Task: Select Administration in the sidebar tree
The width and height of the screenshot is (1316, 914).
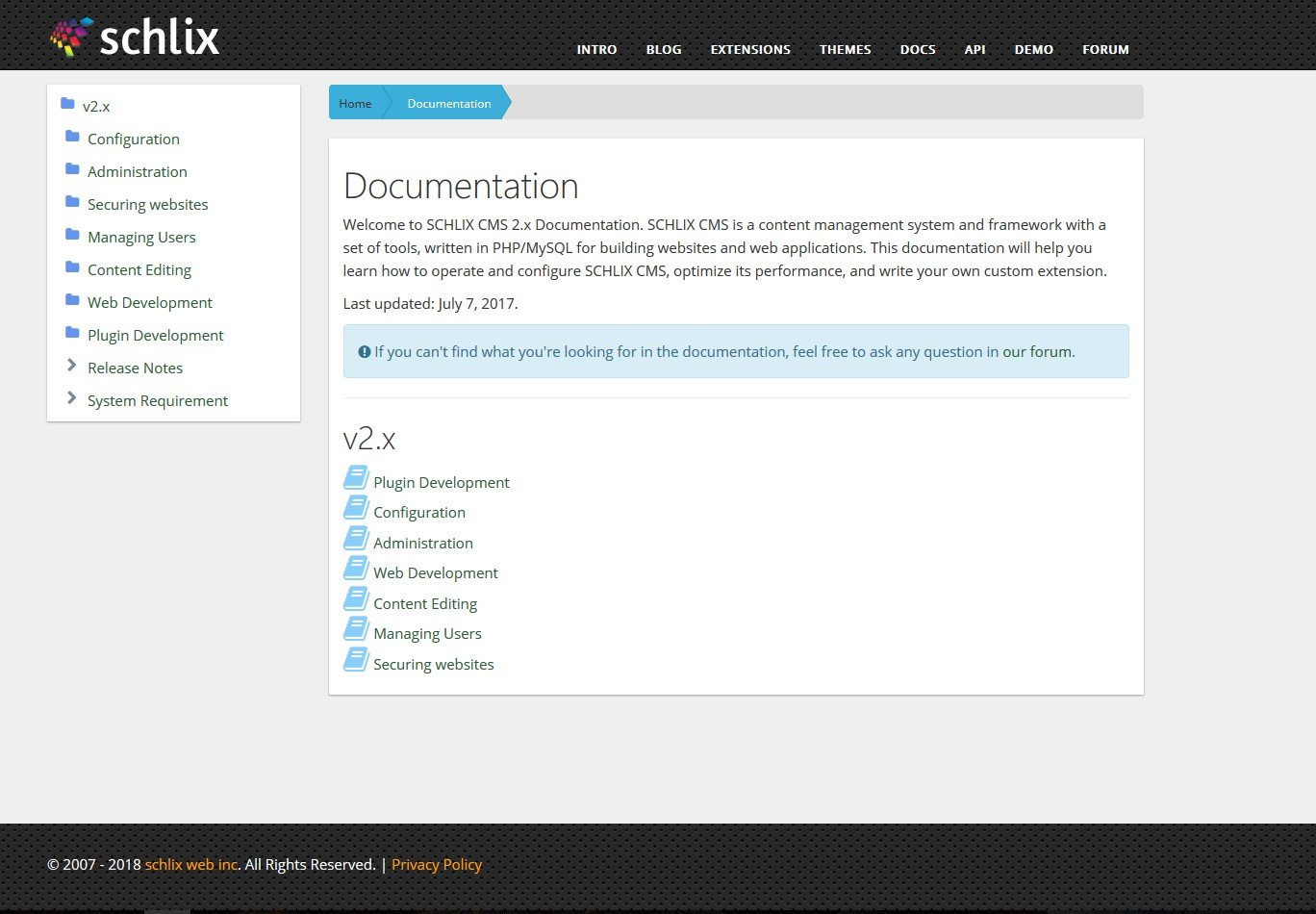Action: click(138, 171)
